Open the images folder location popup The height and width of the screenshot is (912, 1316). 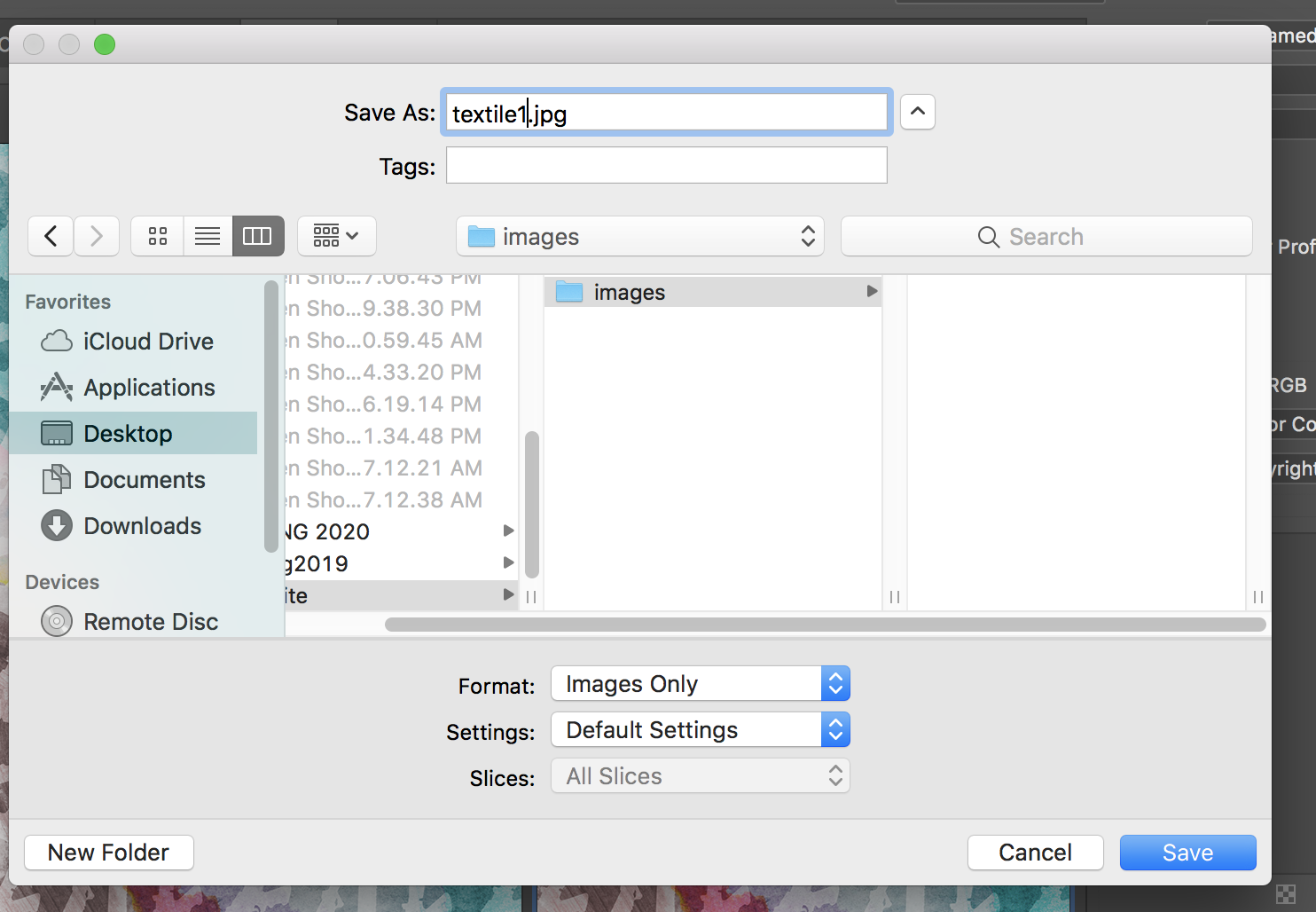pos(639,237)
